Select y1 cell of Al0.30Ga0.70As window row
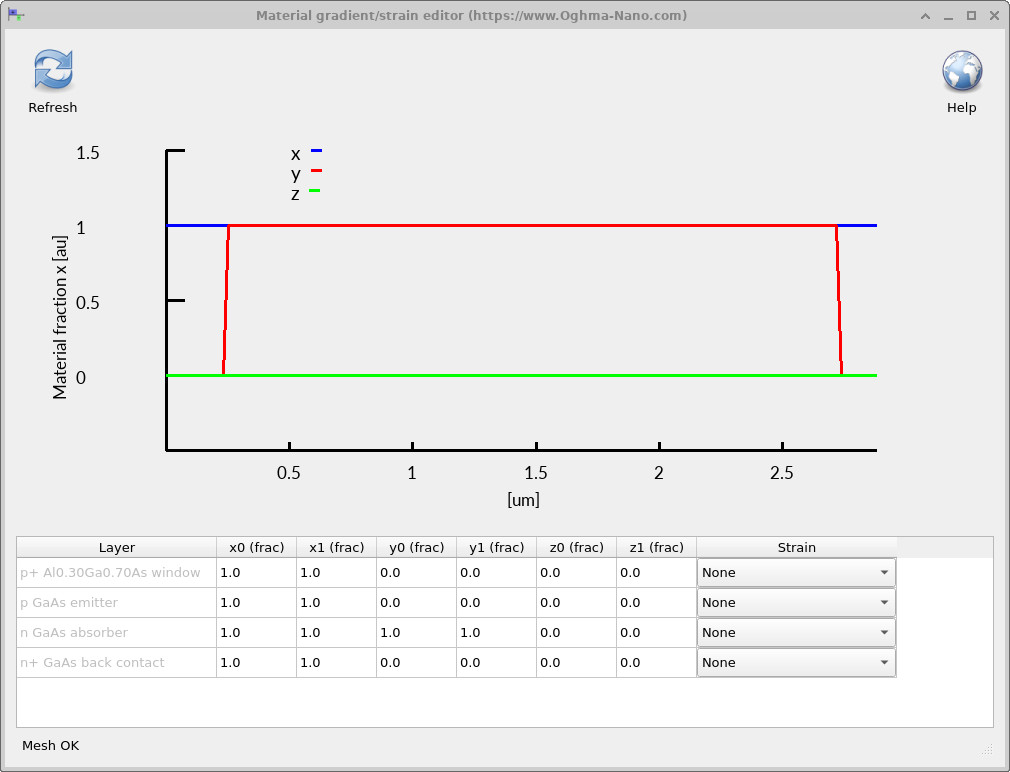 pyautogui.click(x=496, y=572)
